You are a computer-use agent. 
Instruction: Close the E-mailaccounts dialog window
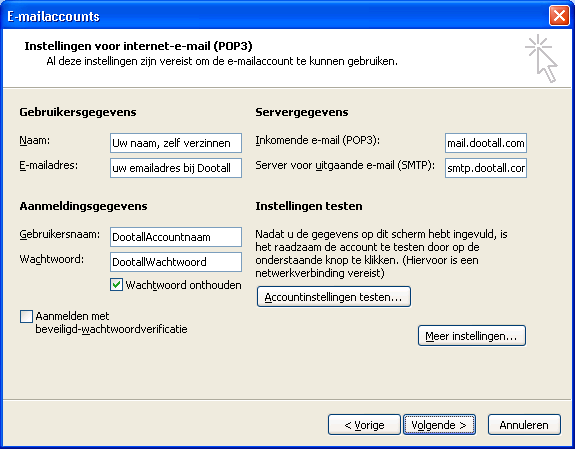coord(559,16)
